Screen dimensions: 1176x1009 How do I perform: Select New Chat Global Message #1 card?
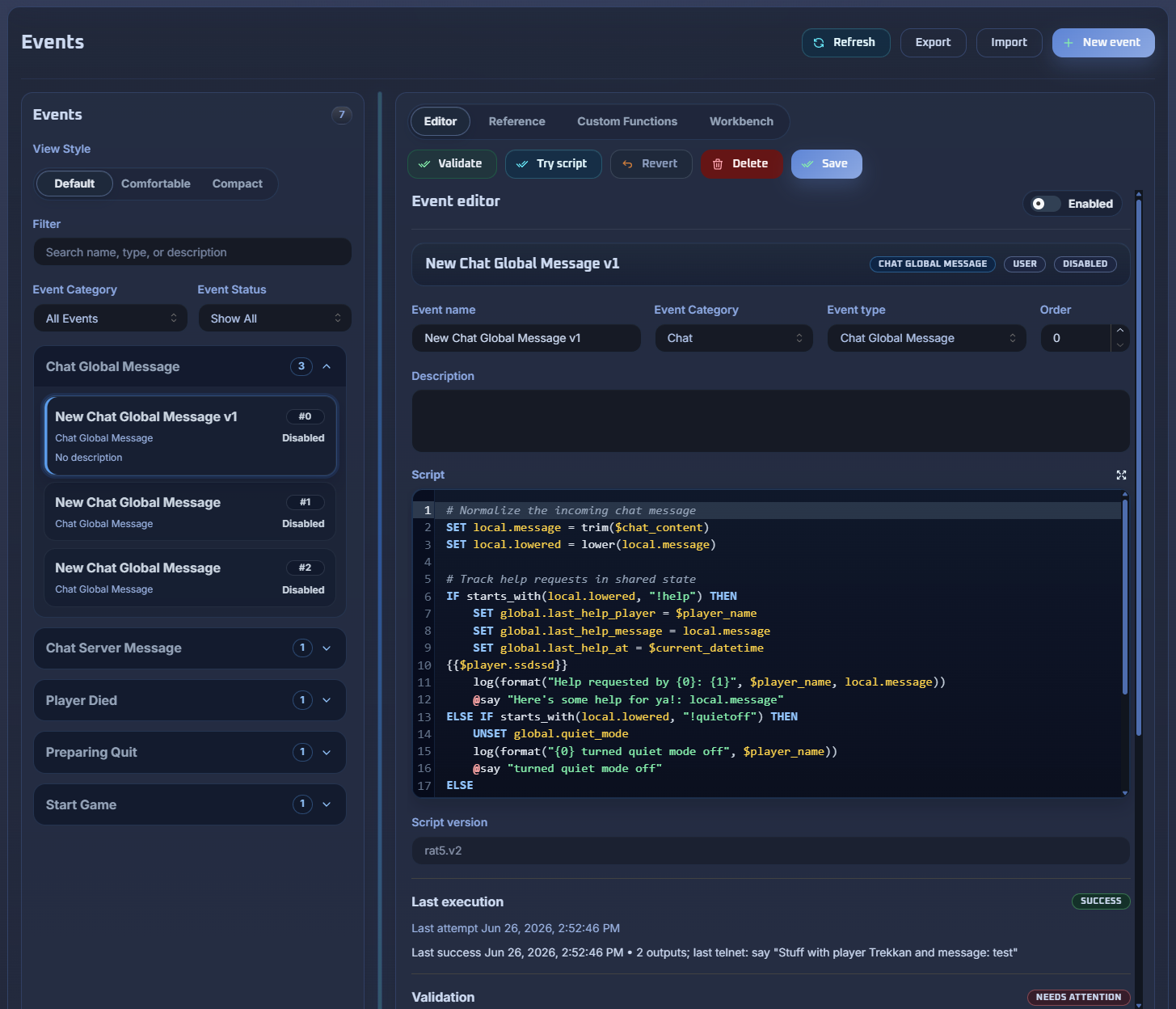(191, 512)
